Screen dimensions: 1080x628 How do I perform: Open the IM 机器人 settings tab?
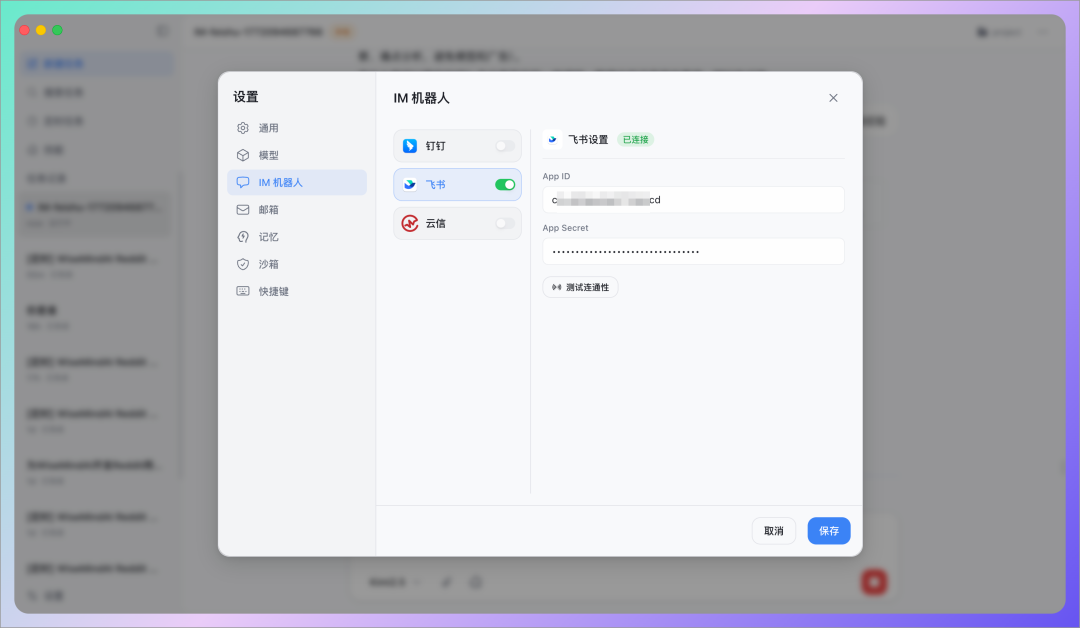coord(297,182)
